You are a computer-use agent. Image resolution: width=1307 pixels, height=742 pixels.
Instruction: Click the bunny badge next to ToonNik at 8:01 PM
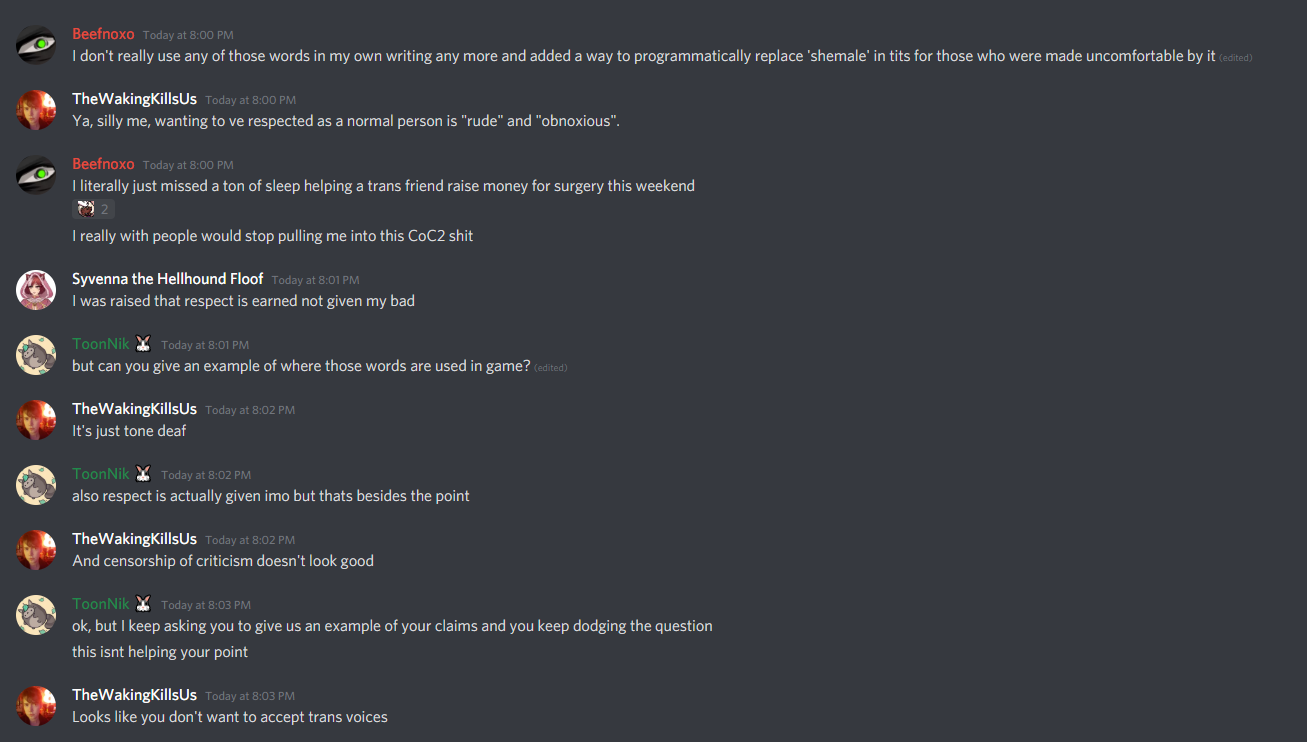coord(144,344)
